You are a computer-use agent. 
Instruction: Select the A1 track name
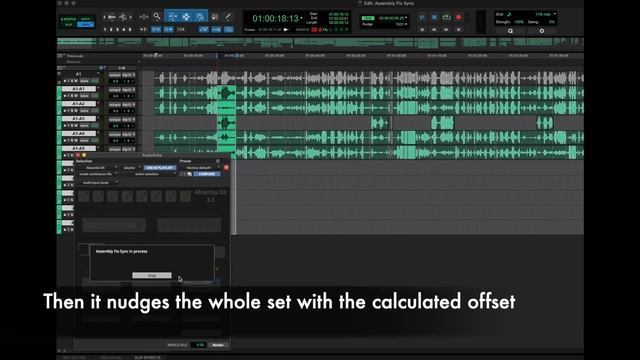(x=78, y=74)
